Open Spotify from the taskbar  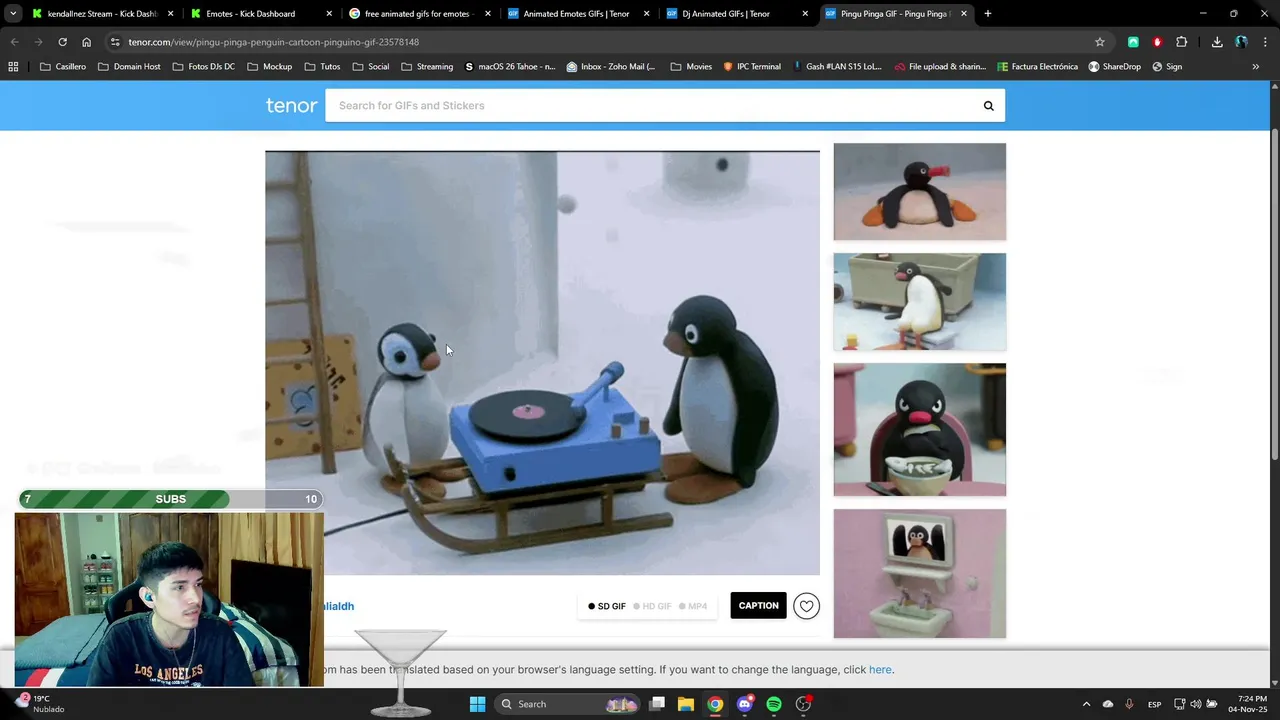tap(774, 704)
